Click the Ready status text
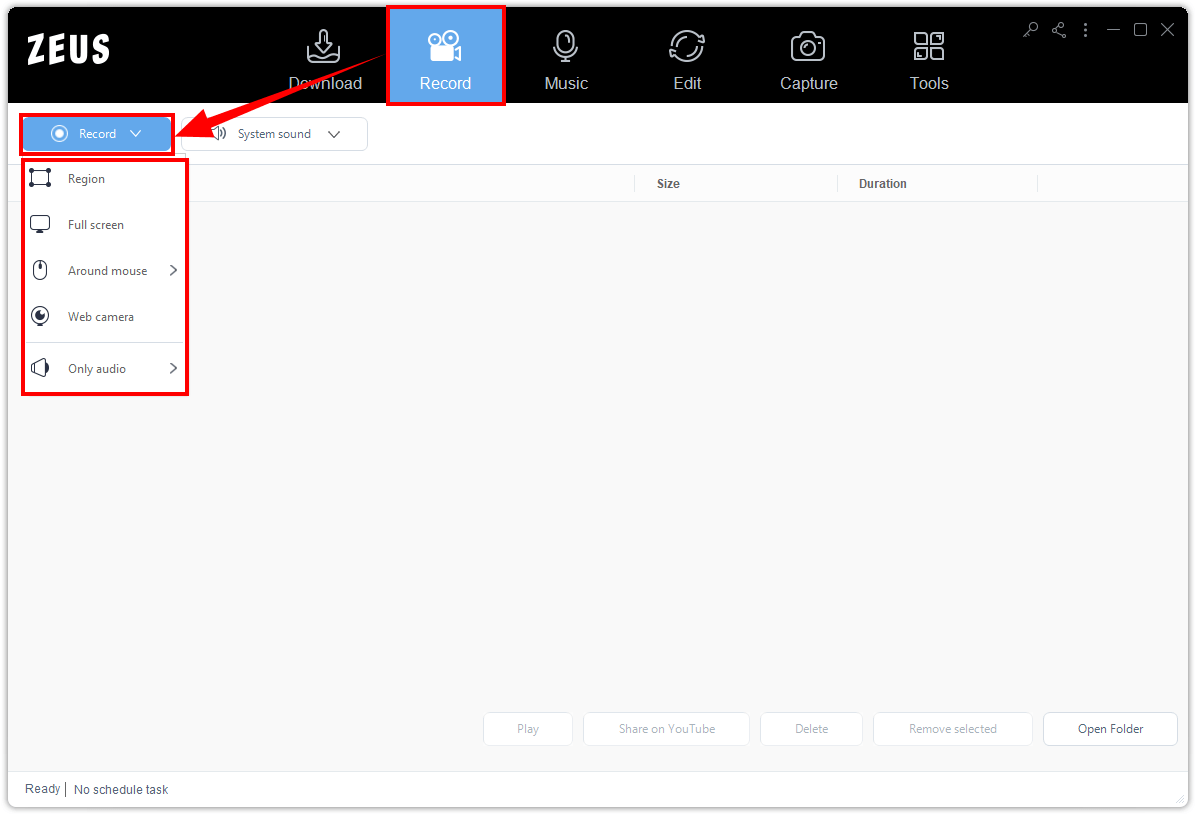The image size is (1196, 816). coord(42,789)
